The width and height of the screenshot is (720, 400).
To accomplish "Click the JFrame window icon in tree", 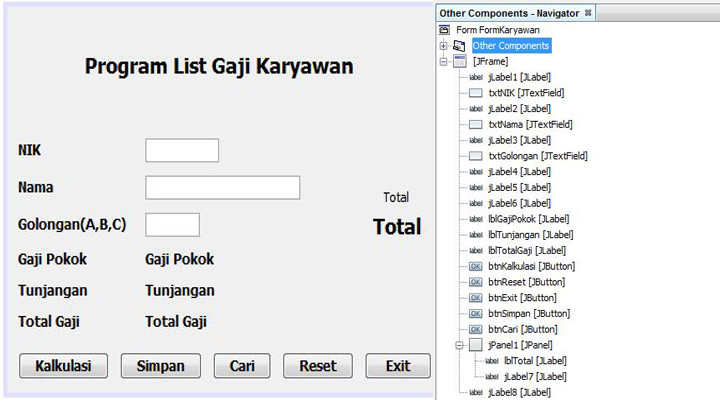I will pos(460,61).
